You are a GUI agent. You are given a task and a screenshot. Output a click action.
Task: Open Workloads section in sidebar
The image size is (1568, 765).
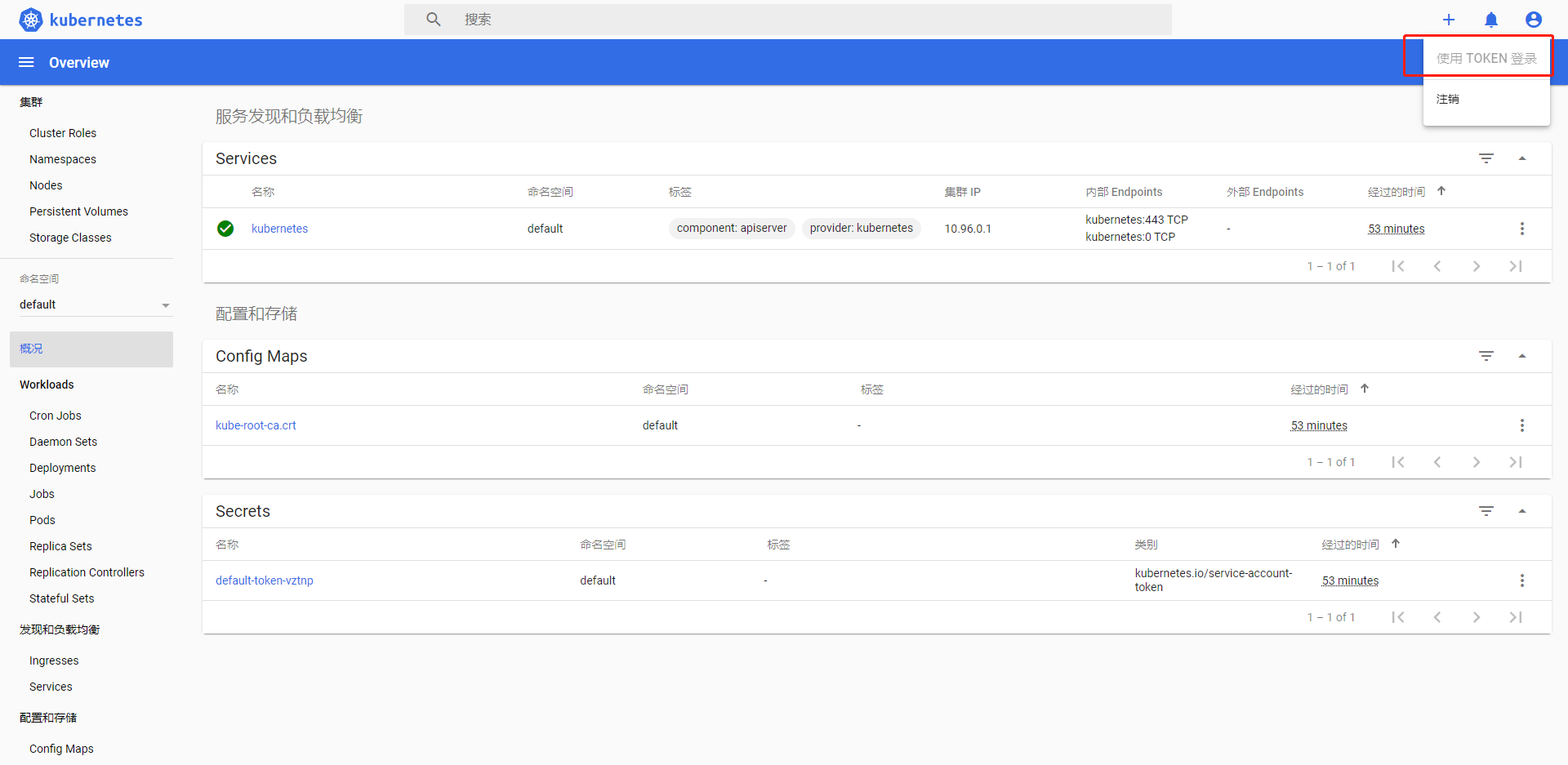47,385
